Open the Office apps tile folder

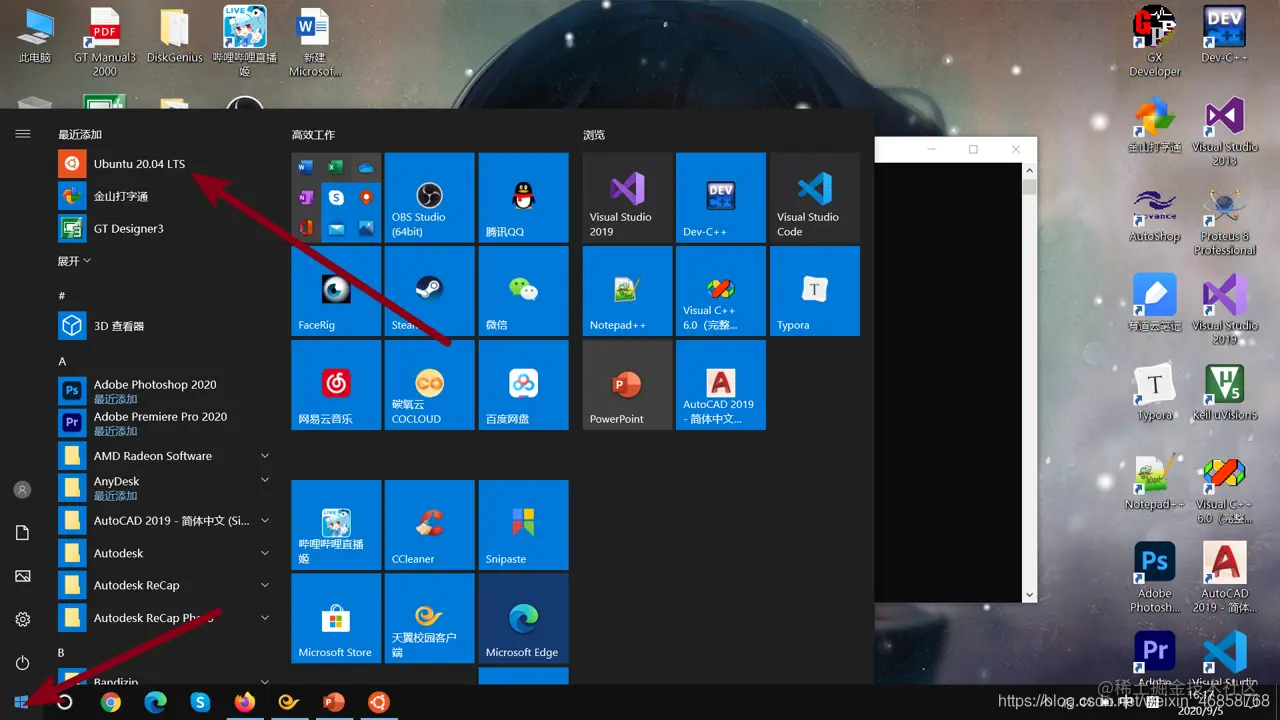point(336,197)
